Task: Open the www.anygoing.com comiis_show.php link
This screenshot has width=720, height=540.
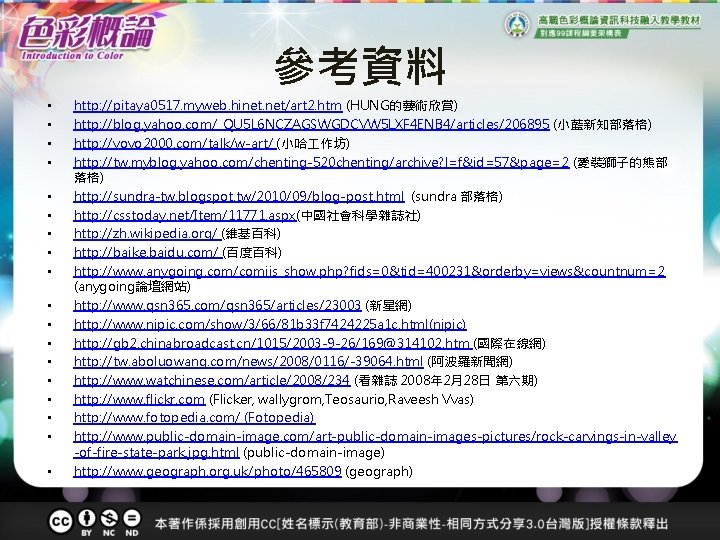Action: (369, 271)
